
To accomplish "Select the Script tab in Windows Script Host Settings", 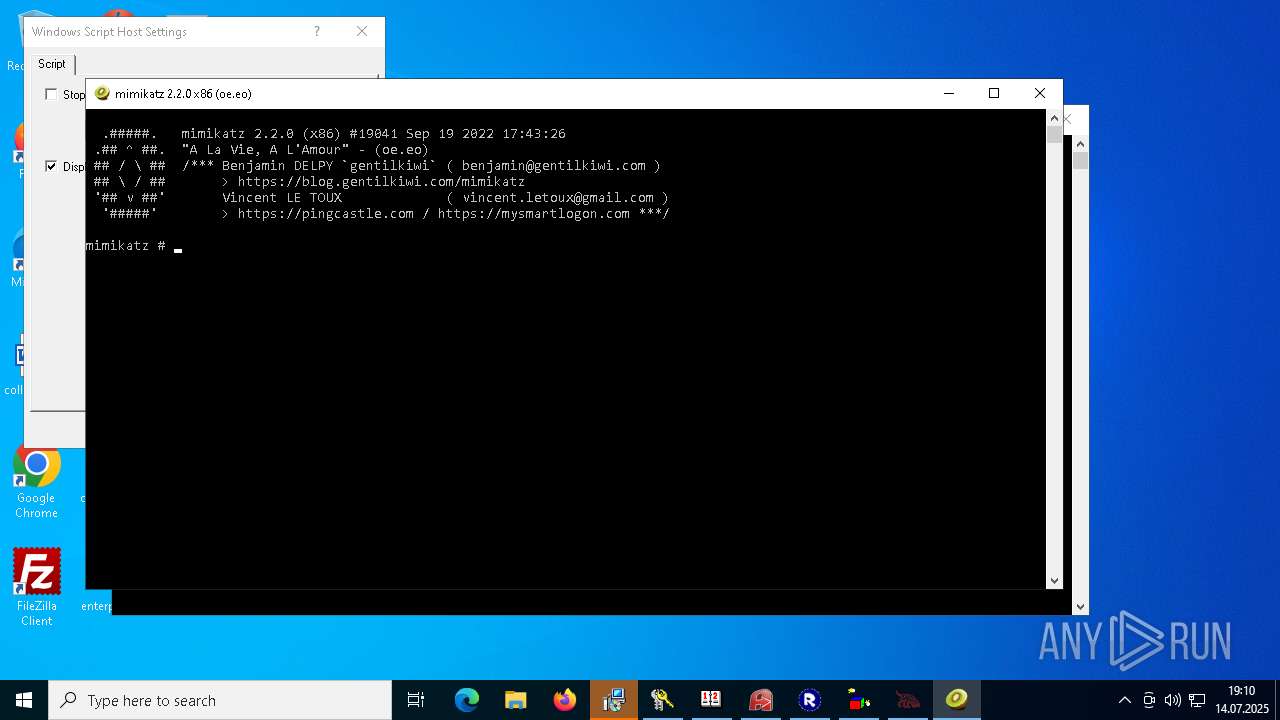I will [52, 64].
